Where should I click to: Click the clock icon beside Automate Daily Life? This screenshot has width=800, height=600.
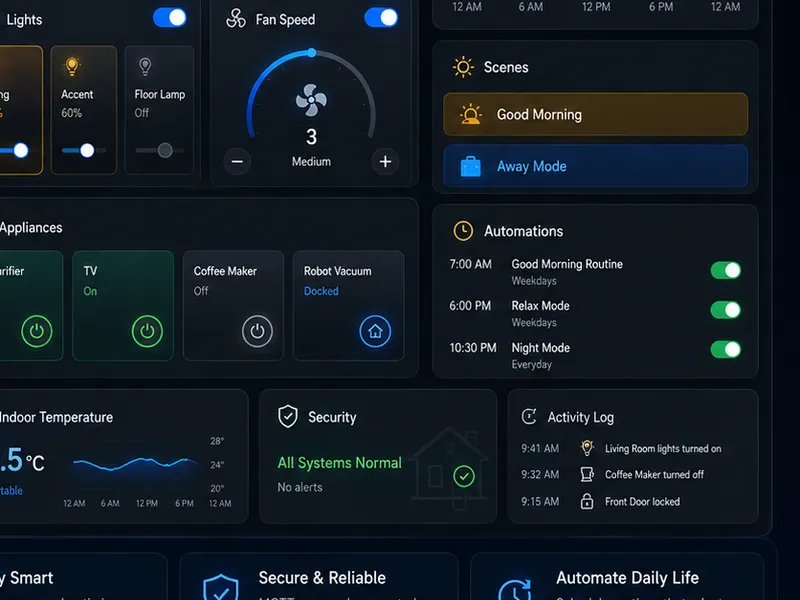pyautogui.click(x=515, y=590)
